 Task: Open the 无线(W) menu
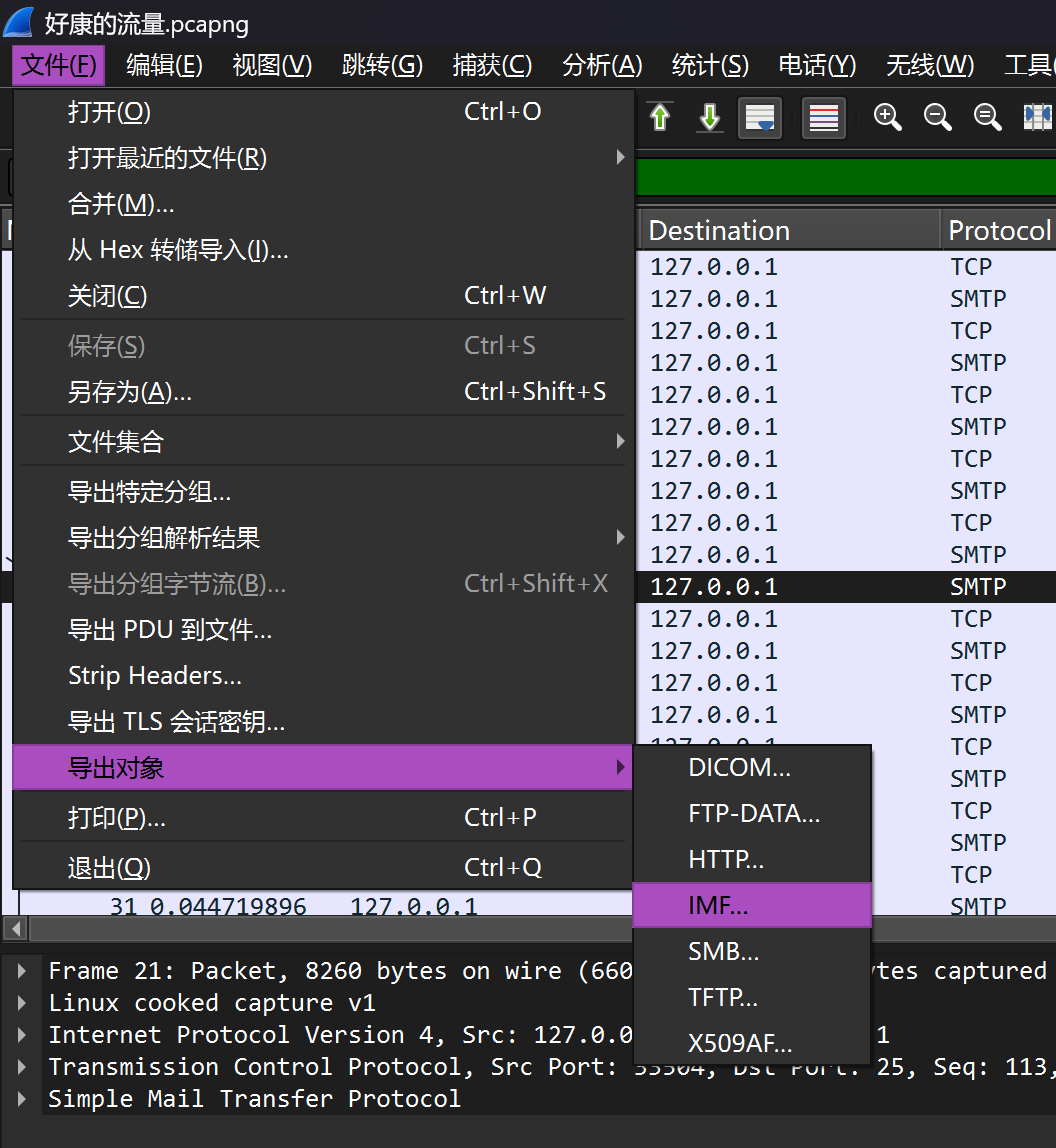[x=930, y=66]
